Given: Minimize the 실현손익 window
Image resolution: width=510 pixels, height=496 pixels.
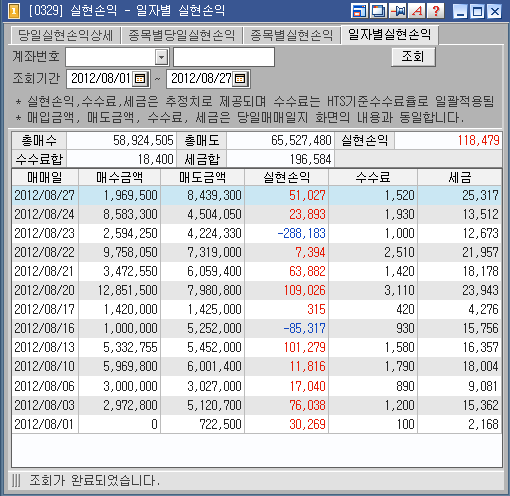Looking at the screenshot, I should [460, 12].
